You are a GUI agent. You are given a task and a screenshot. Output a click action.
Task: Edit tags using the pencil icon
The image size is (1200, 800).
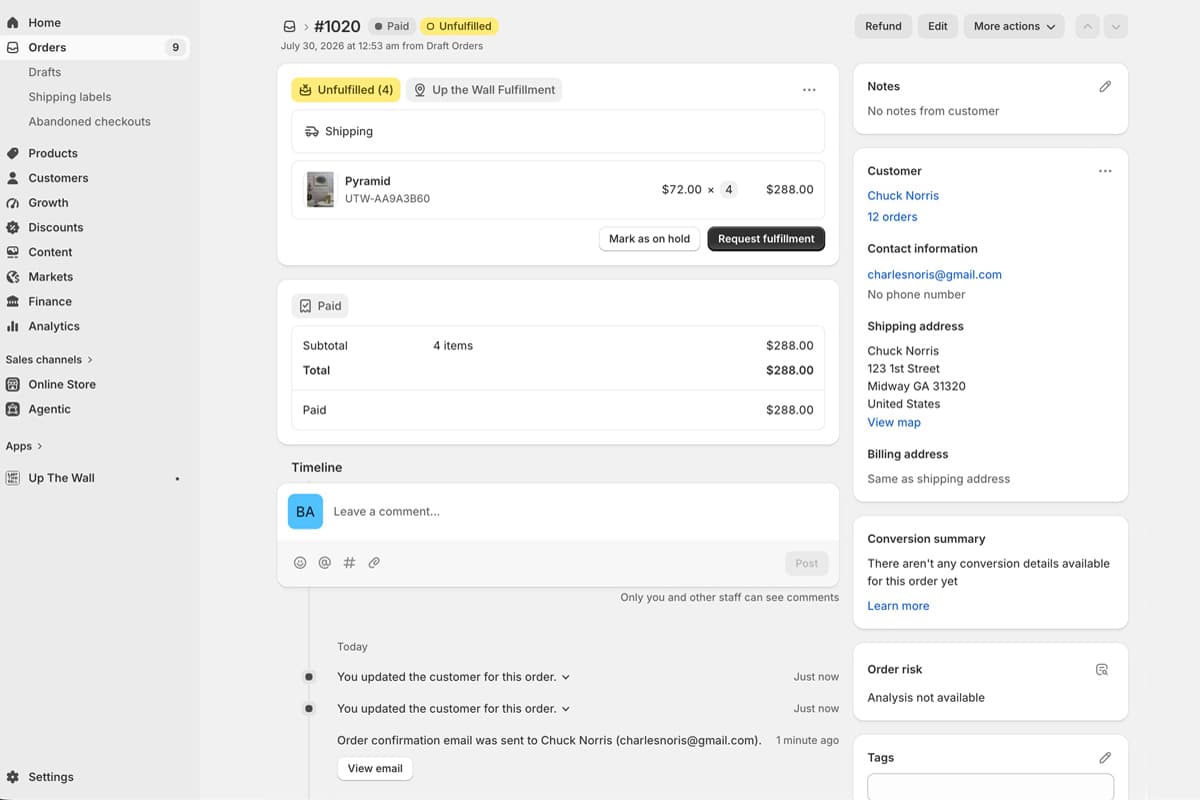(x=1105, y=758)
